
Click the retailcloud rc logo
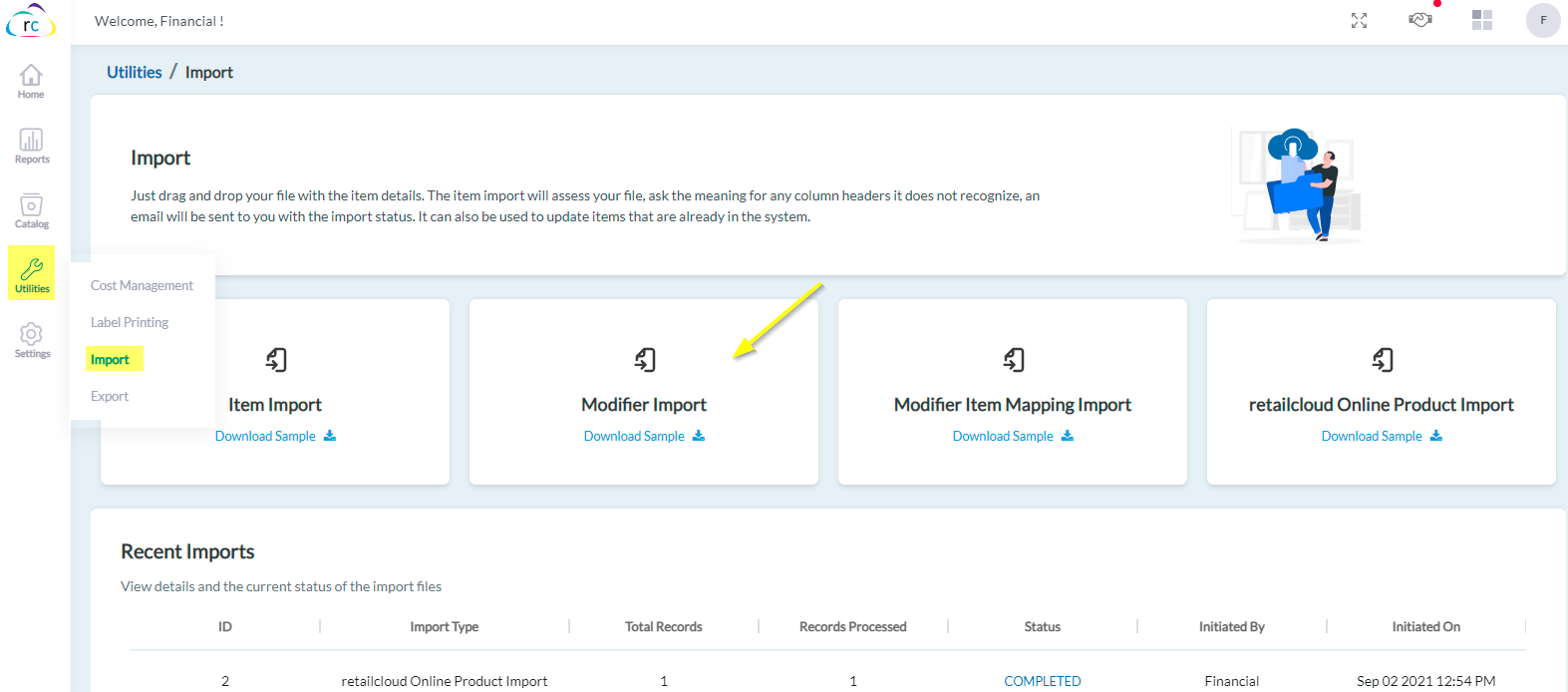click(31, 21)
